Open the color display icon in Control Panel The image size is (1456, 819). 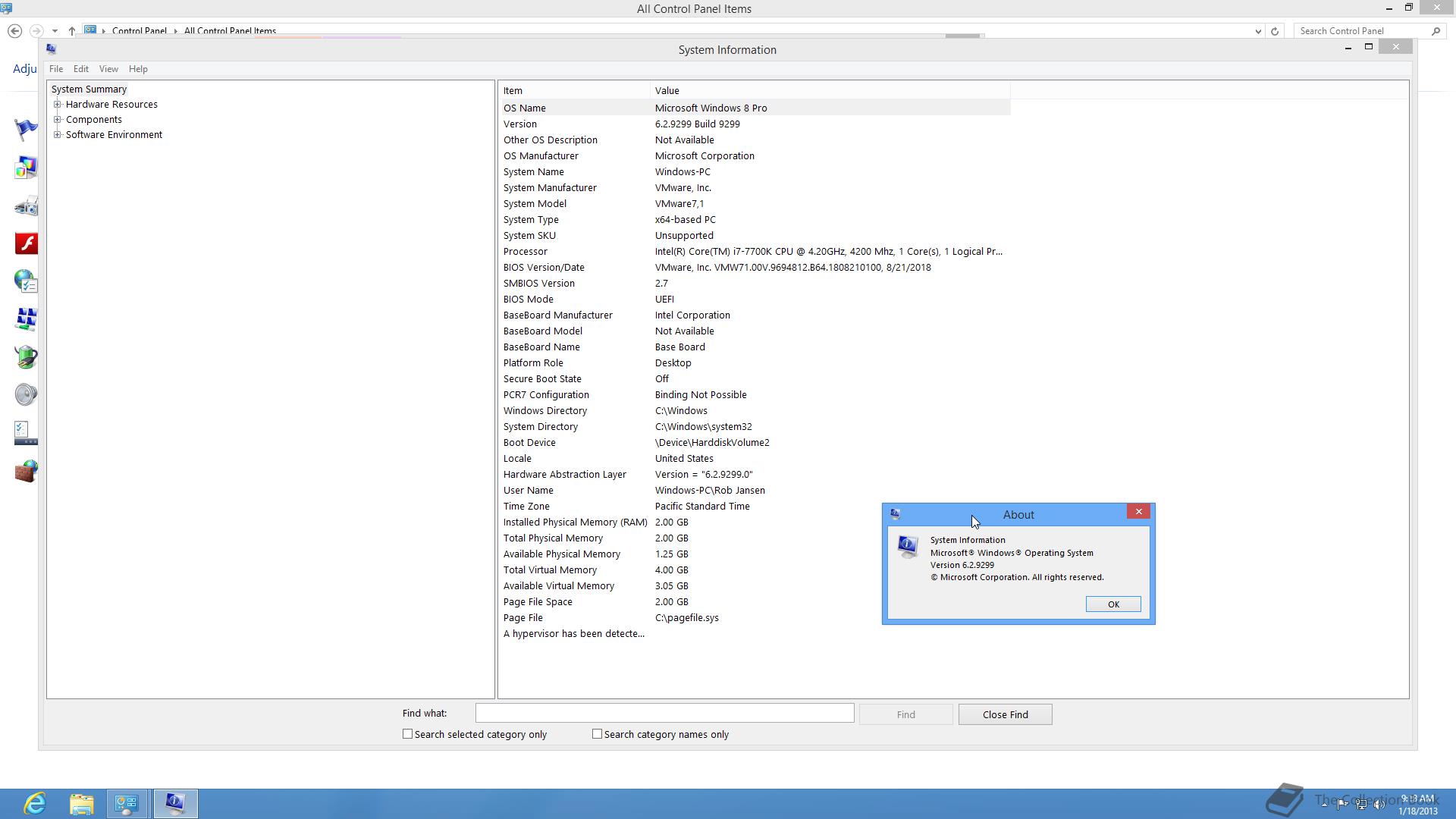(x=26, y=168)
